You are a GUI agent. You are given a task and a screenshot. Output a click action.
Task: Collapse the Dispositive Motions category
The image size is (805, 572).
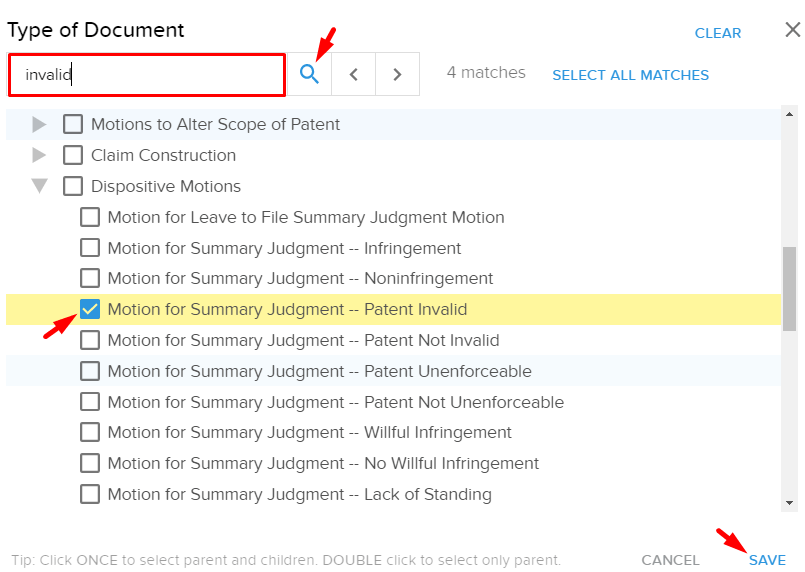point(40,186)
